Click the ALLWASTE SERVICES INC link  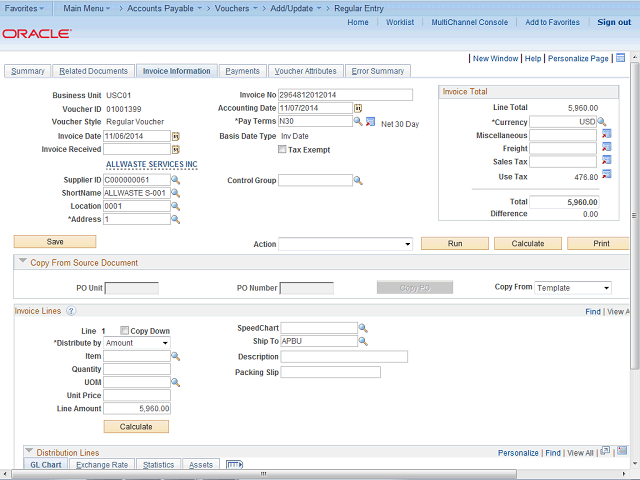coord(151,164)
